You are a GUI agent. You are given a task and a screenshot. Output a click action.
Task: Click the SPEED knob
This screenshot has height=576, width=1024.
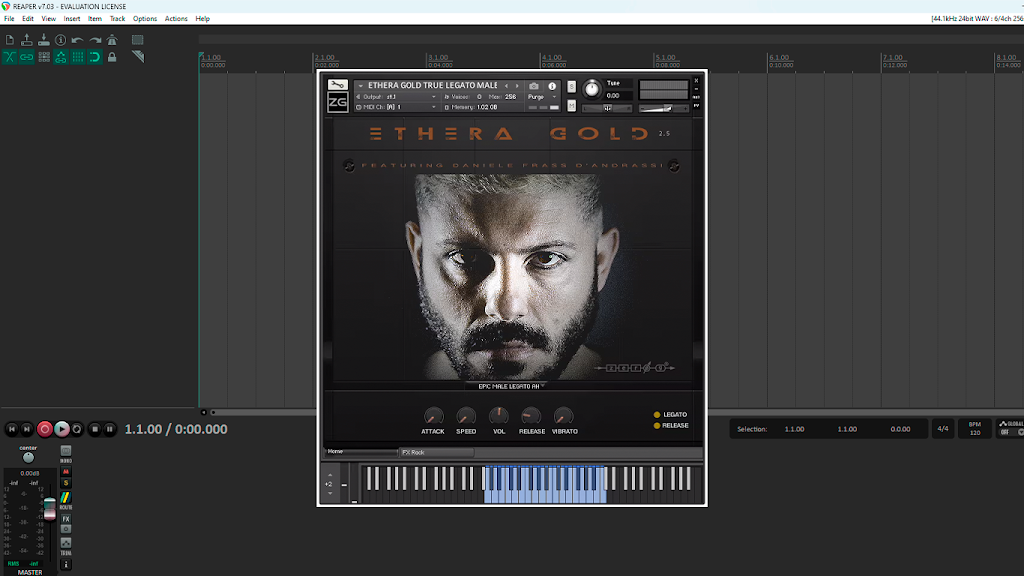point(466,416)
